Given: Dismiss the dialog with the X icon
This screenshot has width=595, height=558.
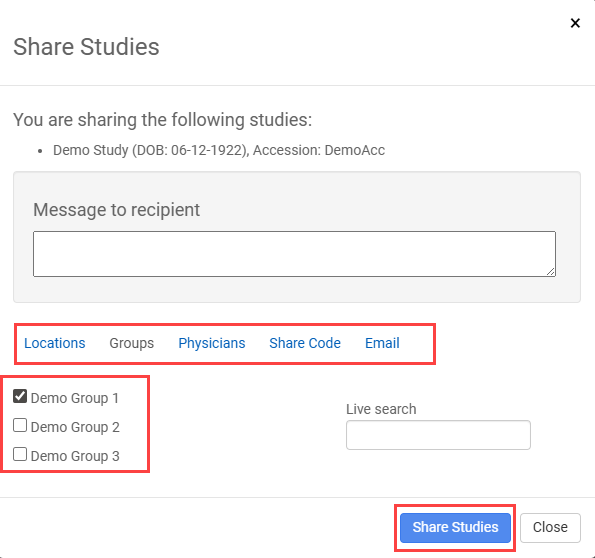Looking at the screenshot, I should pyautogui.click(x=575, y=23).
